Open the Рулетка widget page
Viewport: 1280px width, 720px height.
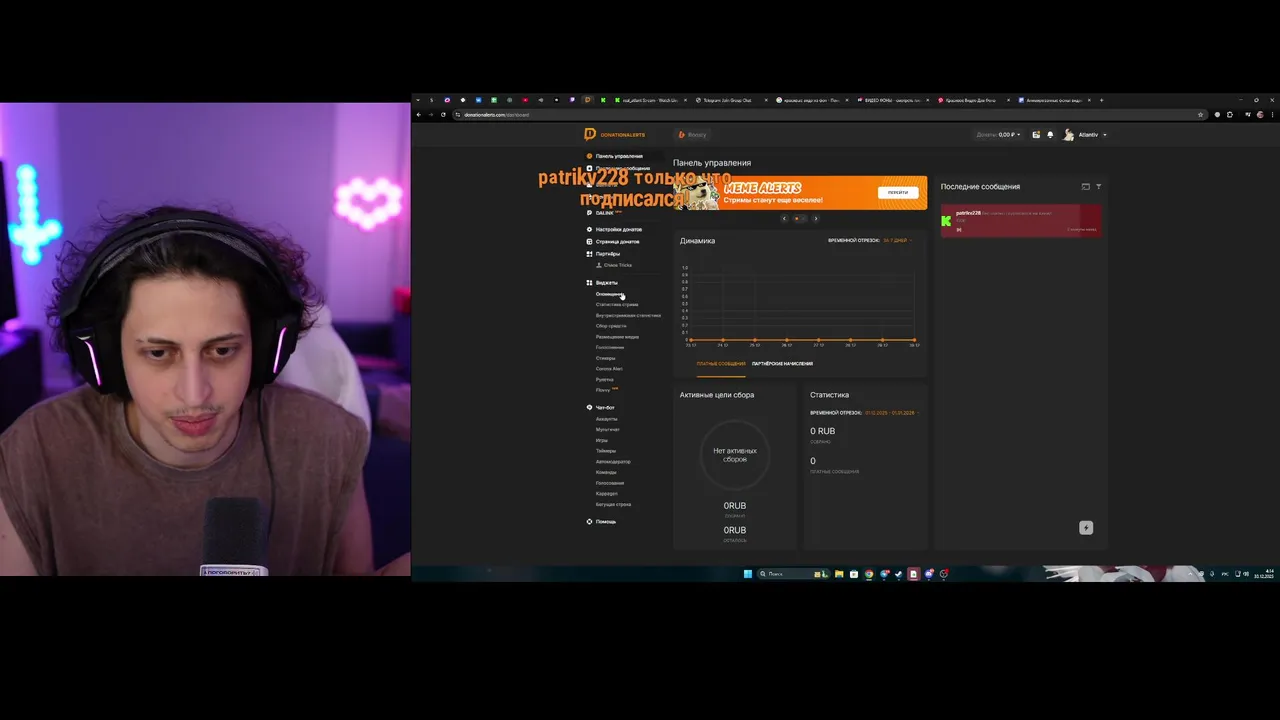click(605, 380)
